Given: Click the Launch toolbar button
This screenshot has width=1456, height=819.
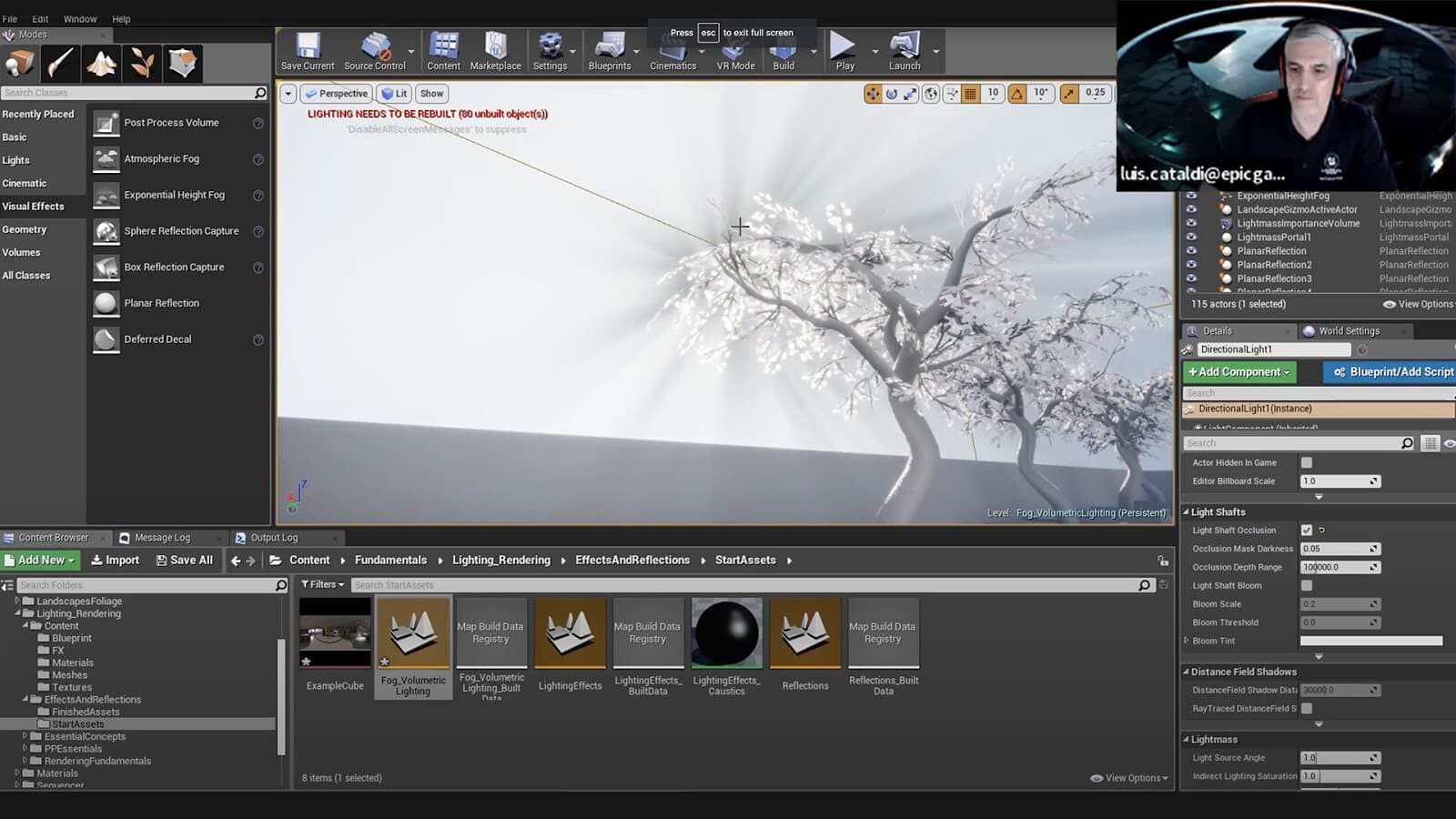Looking at the screenshot, I should (x=905, y=52).
